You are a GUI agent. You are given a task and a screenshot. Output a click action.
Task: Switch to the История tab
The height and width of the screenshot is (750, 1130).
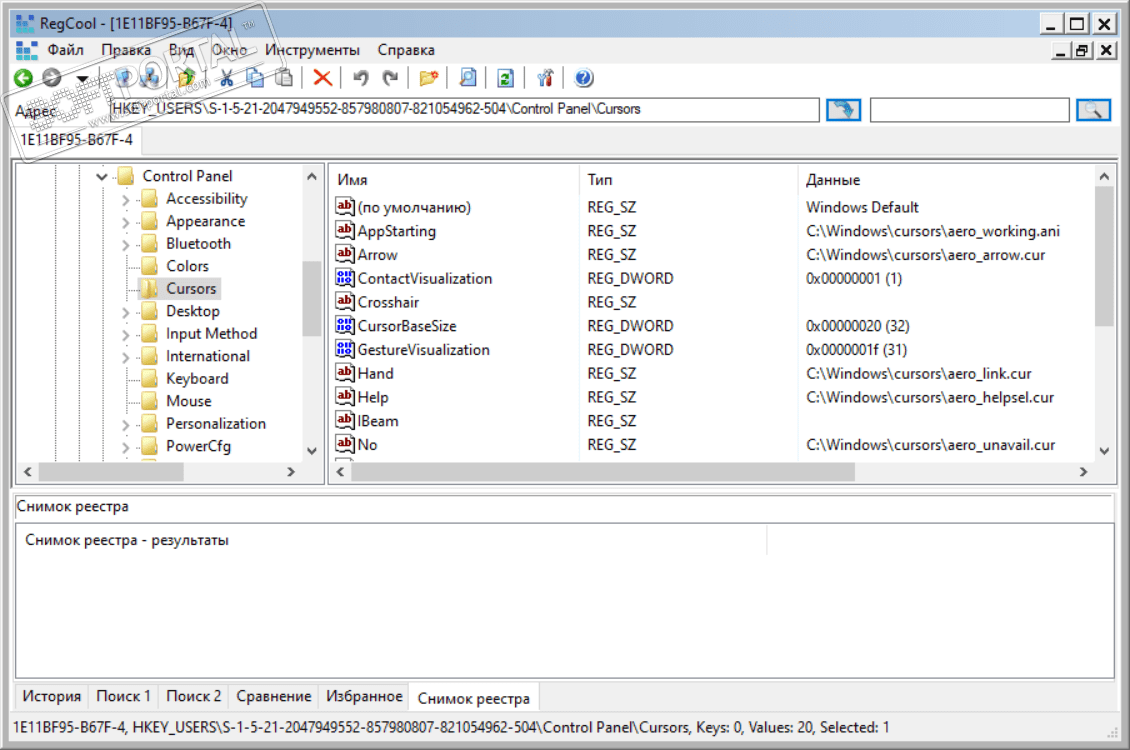click(x=51, y=696)
